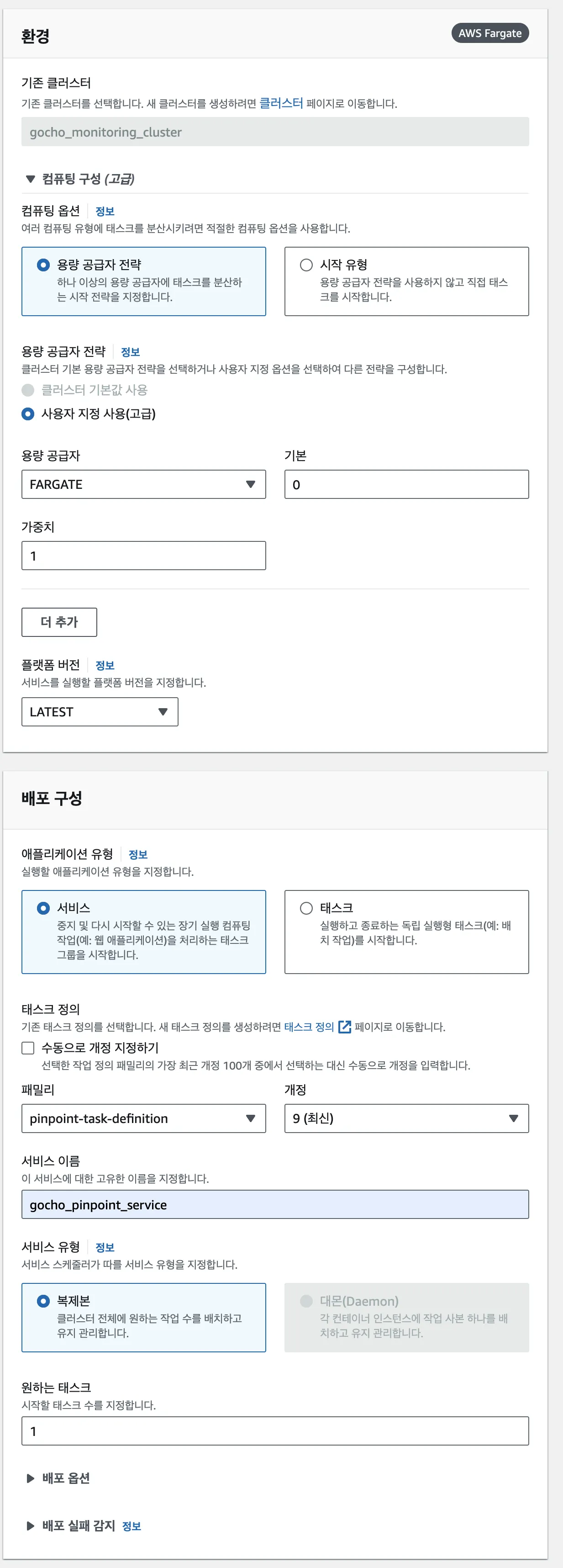The image size is (563, 1568).
Task: Click the 더 추가 button
Action: pos(59,622)
